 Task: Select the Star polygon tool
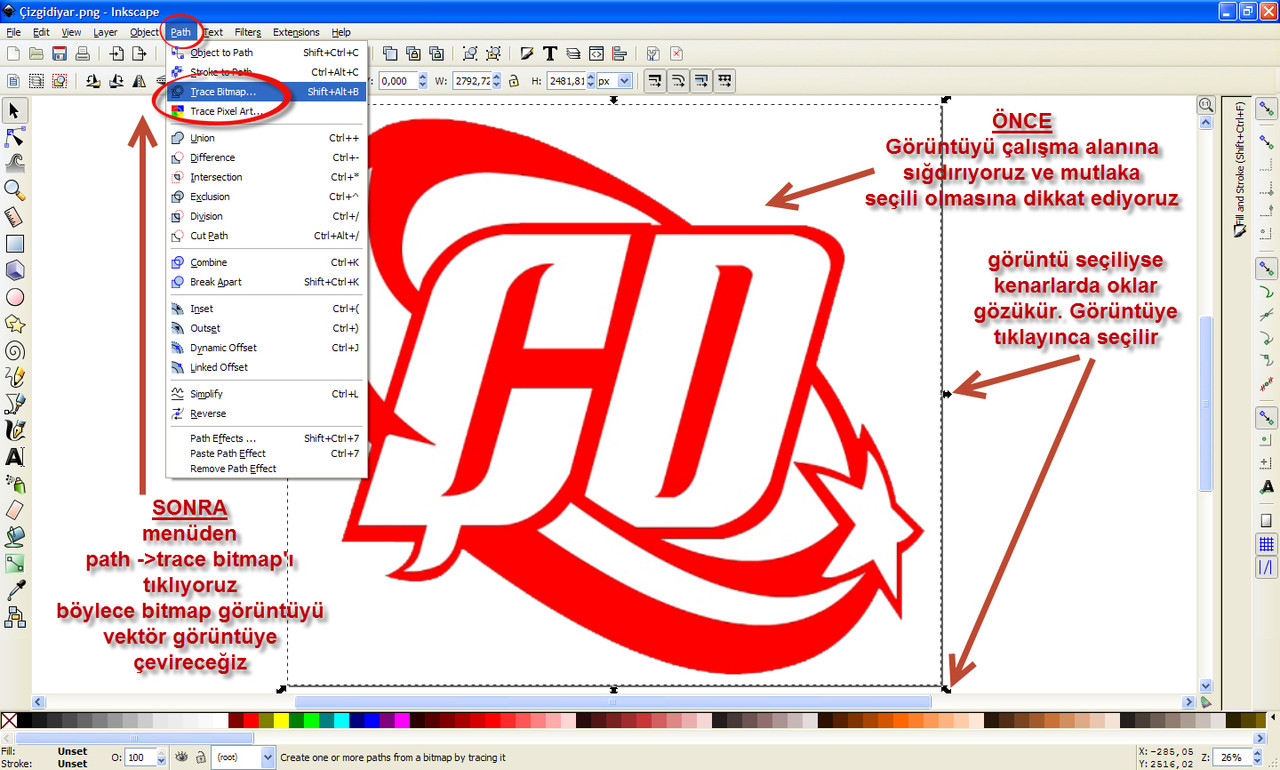click(15, 324)
